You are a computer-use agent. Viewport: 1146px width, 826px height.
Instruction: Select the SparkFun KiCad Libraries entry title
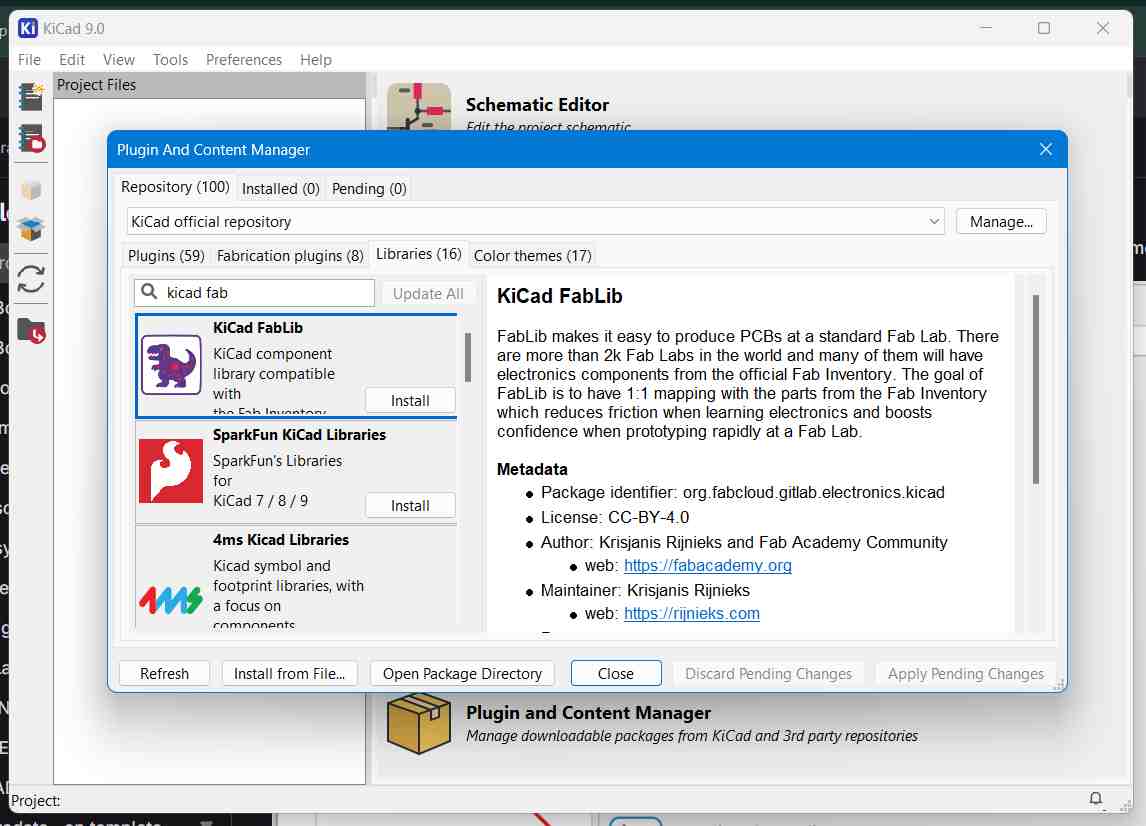300,434
